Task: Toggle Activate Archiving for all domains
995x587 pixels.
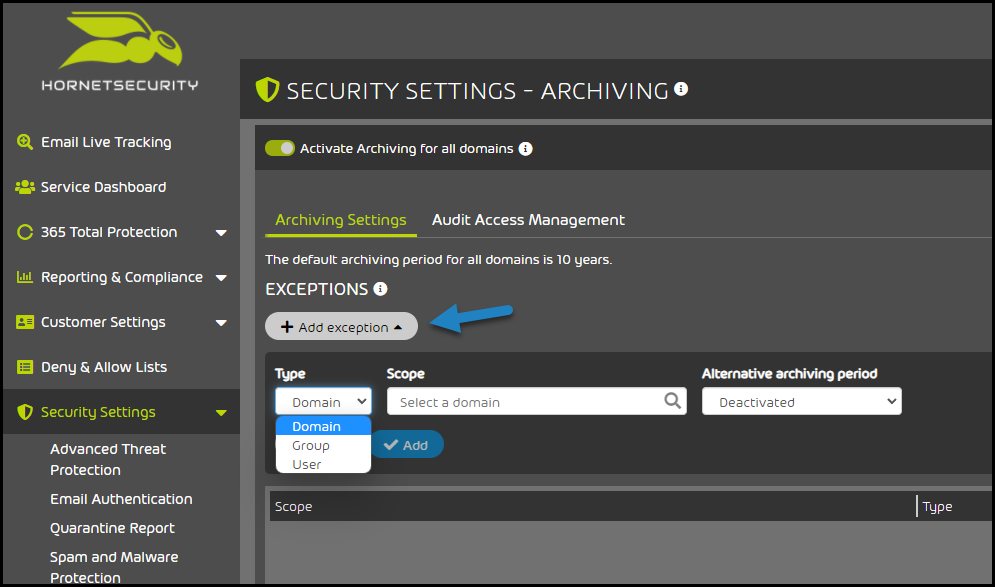Action: pyautogui.click(x=280, y=148)
